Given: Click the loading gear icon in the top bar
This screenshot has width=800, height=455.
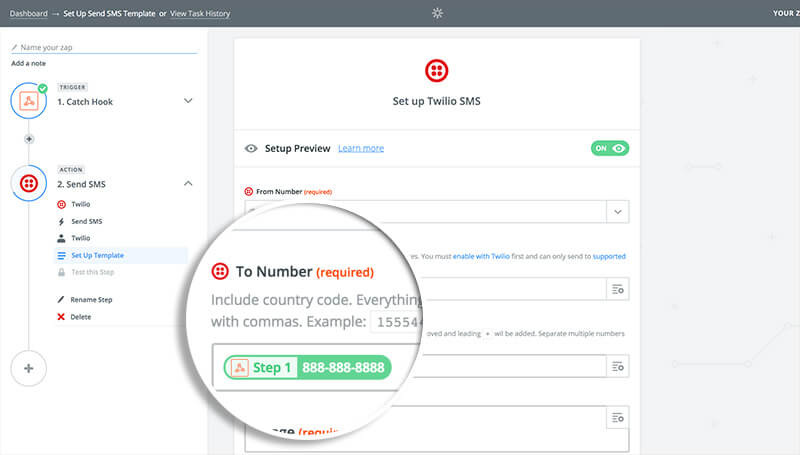Looking at the screenshot, I should [437, 13].
